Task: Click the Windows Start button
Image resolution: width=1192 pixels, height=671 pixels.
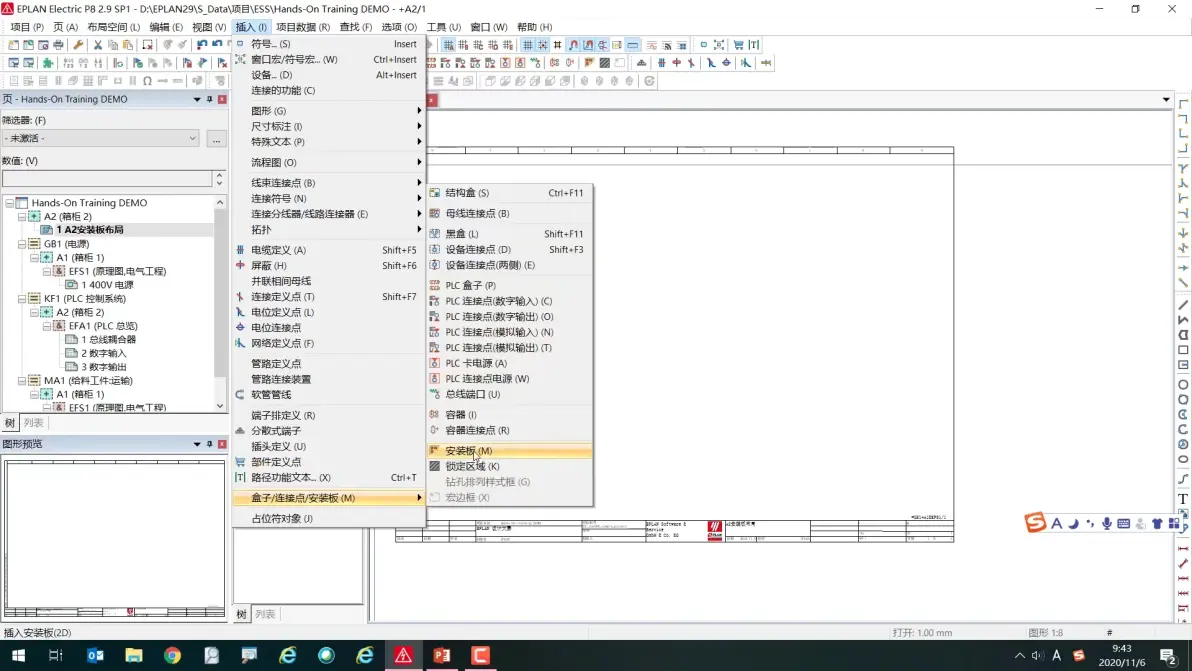Action: click(18, 655)
